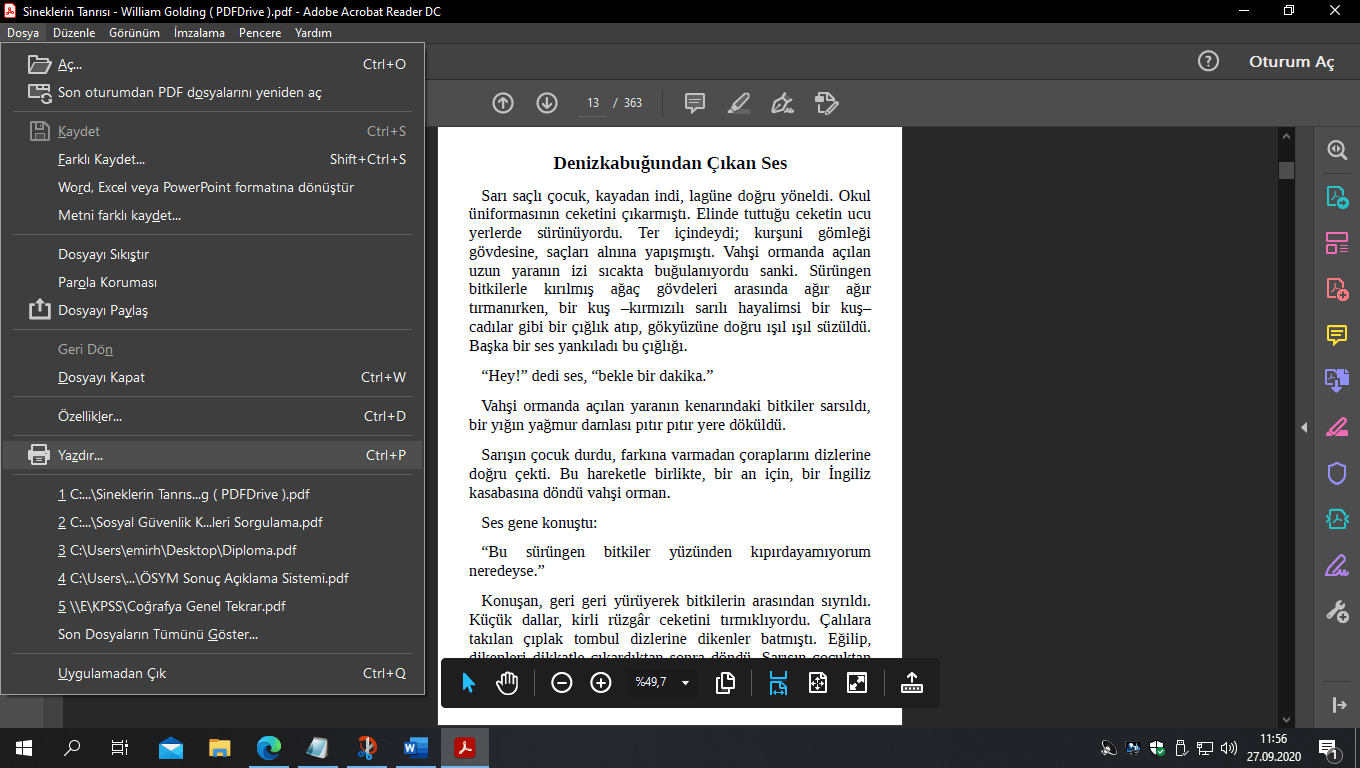Image resolution: width=1360 pixels, height=768 pixels.
Task: Enable fit-to-width page view
Action: [777, 683]
